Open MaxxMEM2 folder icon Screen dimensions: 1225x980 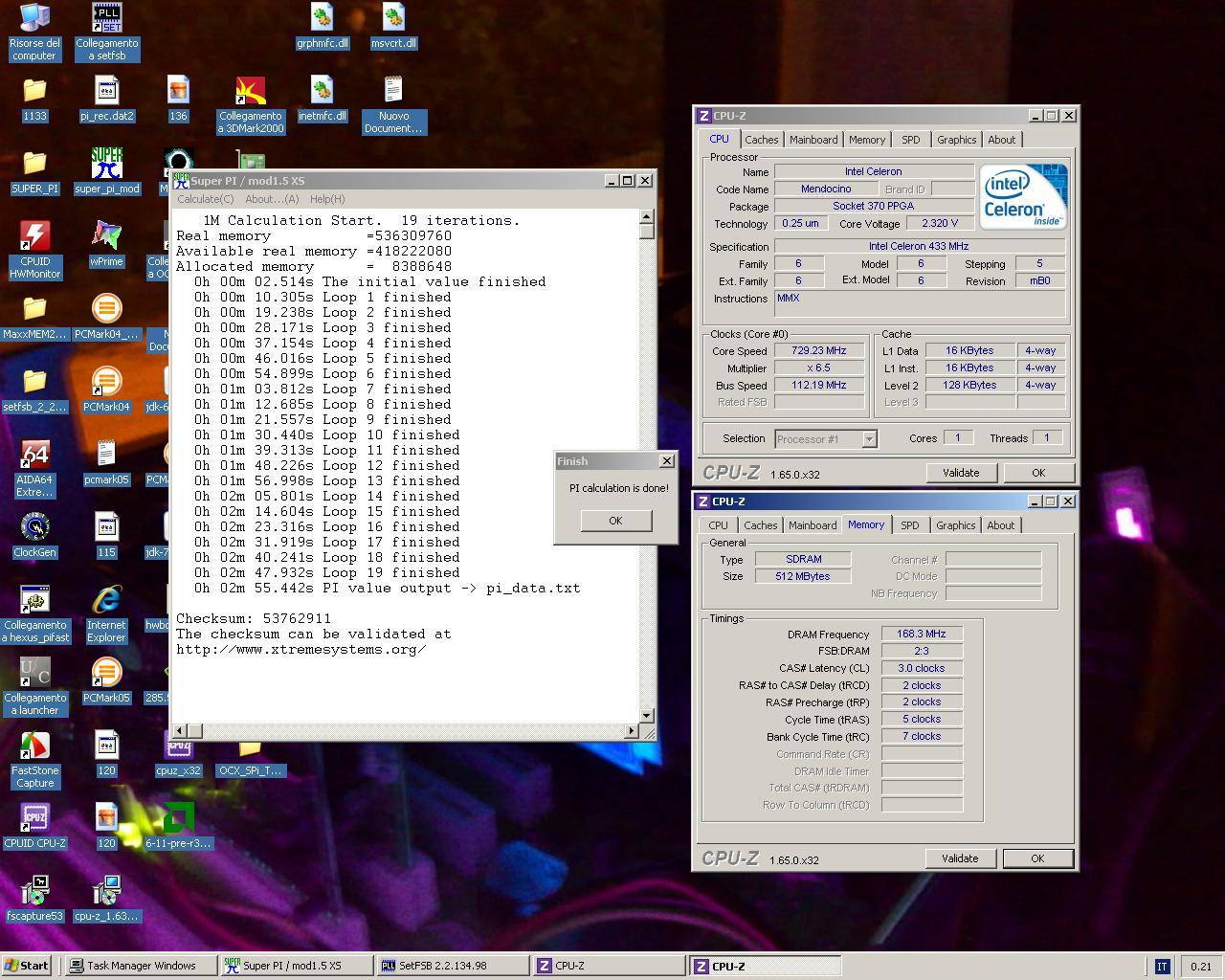coord(34,309)
